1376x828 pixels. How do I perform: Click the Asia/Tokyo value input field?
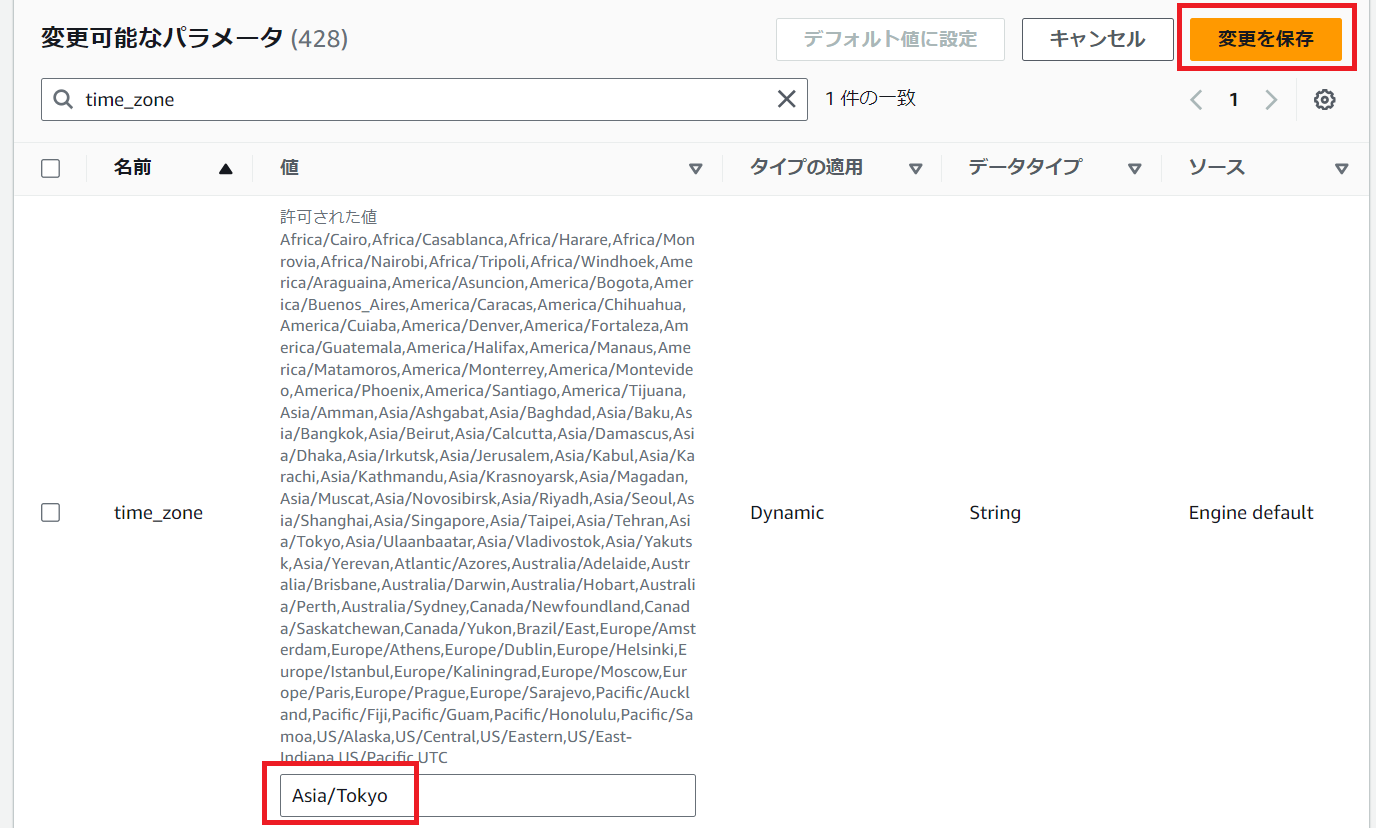(487, 796)
